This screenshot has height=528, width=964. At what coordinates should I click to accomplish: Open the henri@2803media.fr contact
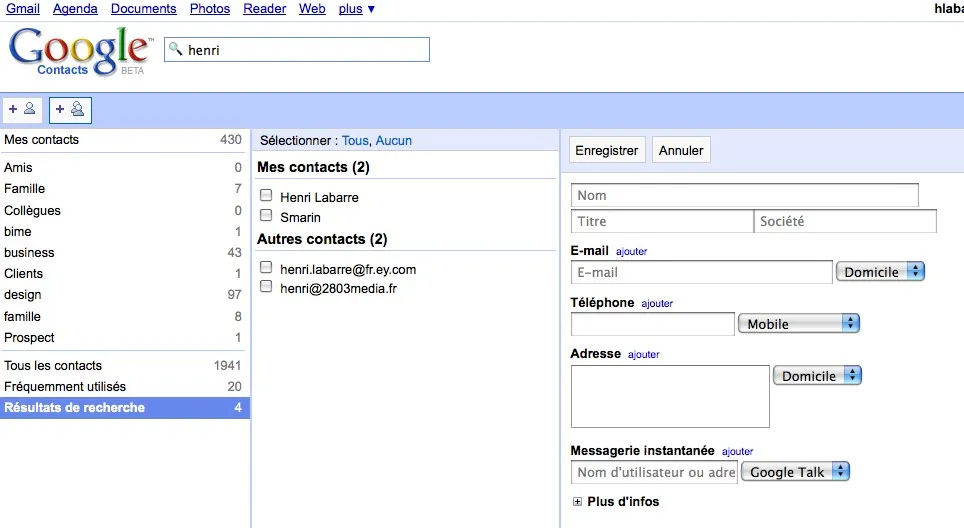(339, 288)
